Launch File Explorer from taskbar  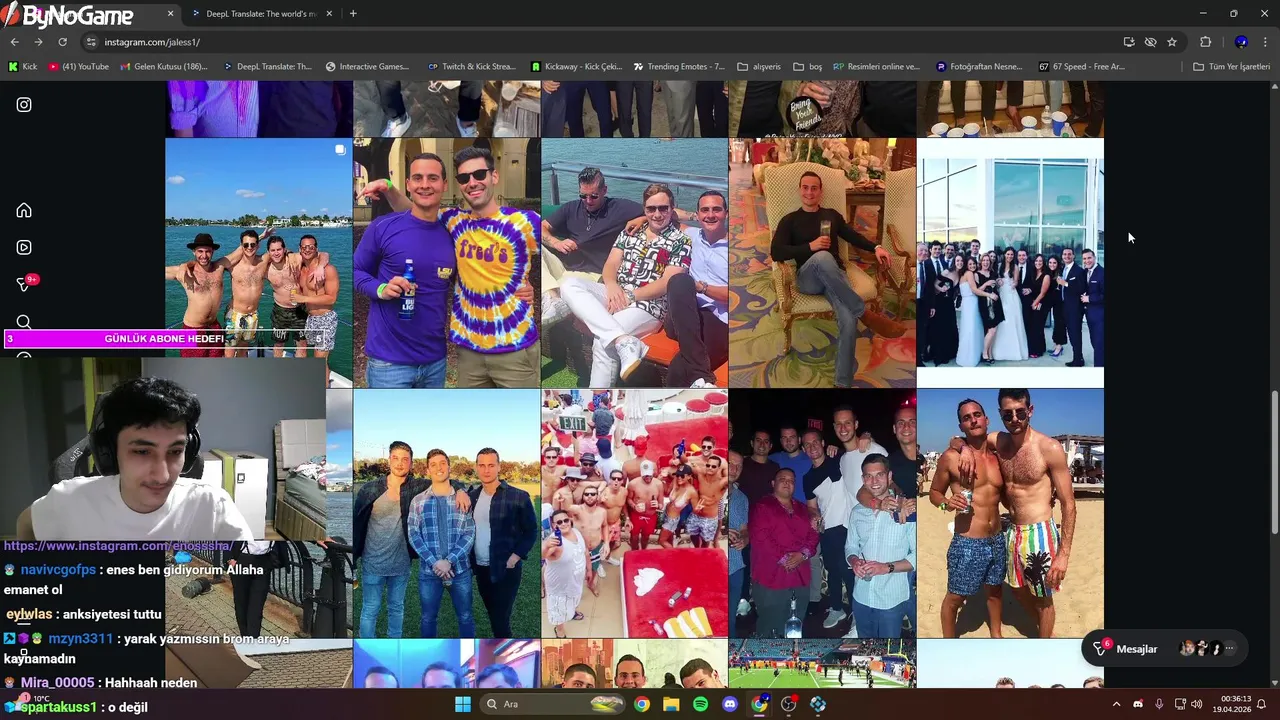pos(671,704)
